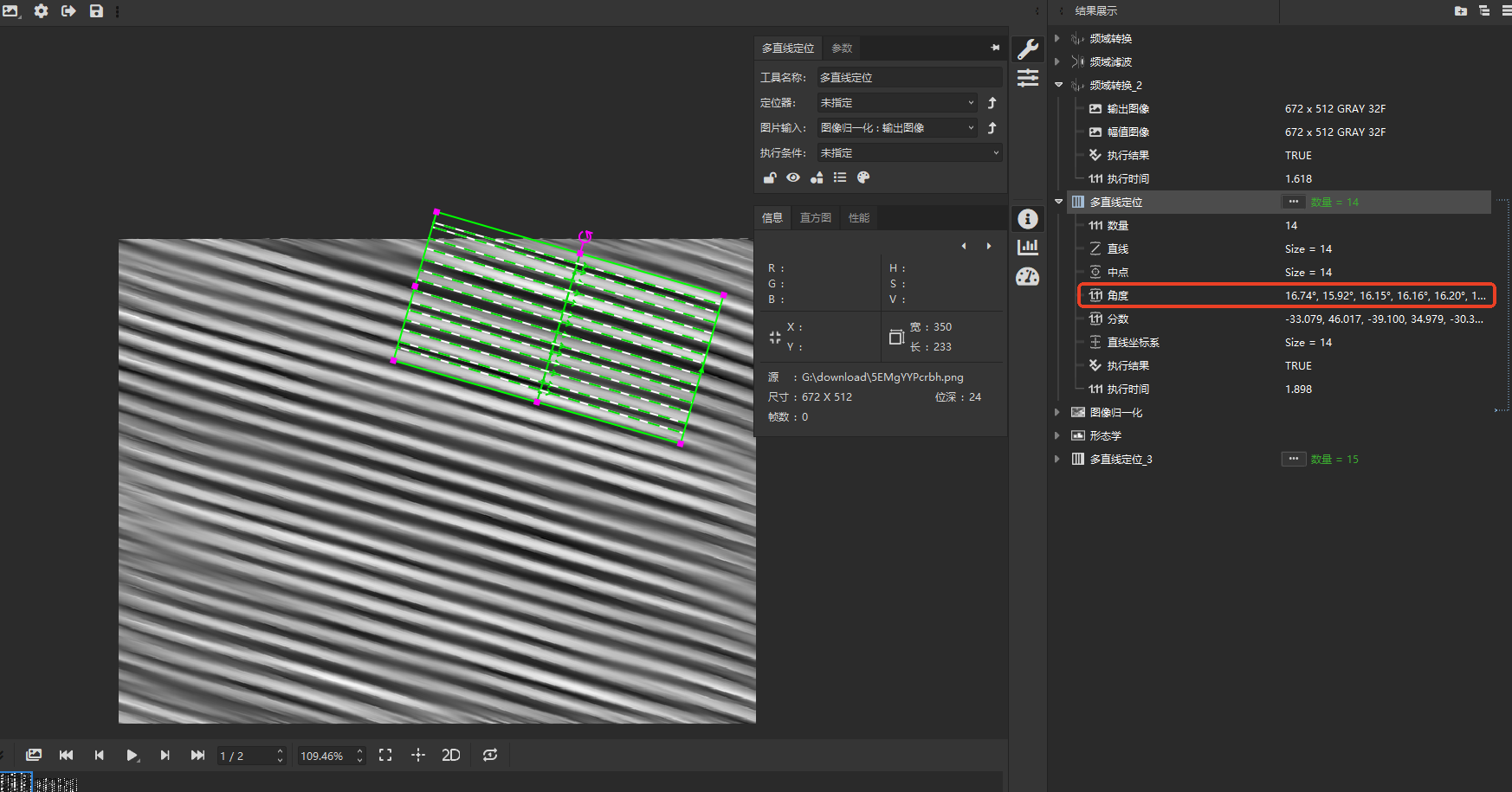Image resolution: width=1512 pixels, height=792 pixels.
Task: Toggle the unlock padlock icon
Action: [x=770, y=177]
